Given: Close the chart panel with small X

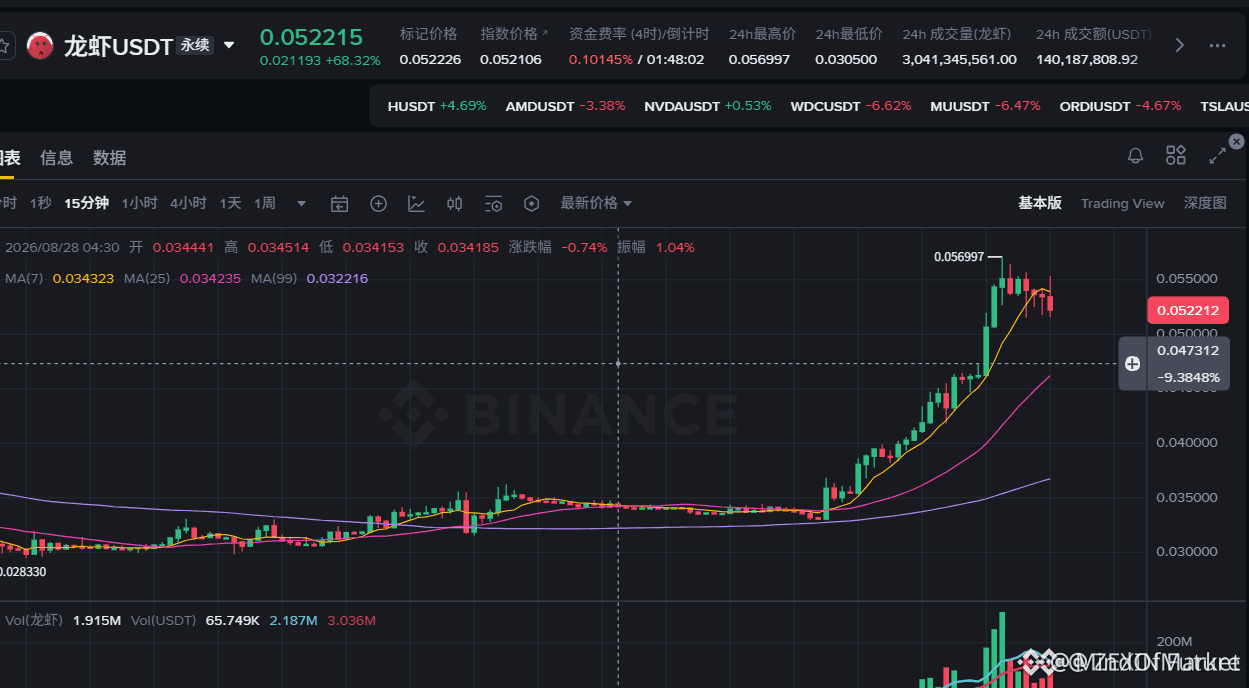Looking at the screenshot, I should [1237, 142].
